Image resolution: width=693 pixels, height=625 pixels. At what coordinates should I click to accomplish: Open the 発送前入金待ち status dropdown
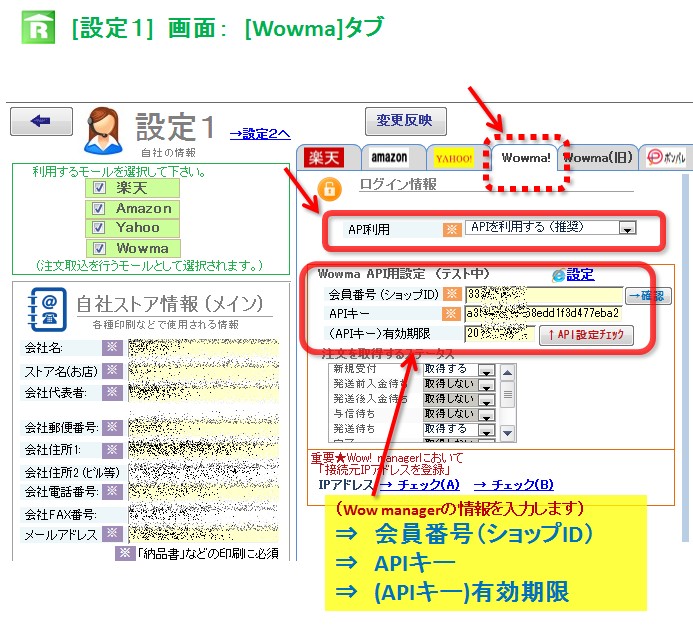(486, 385)
